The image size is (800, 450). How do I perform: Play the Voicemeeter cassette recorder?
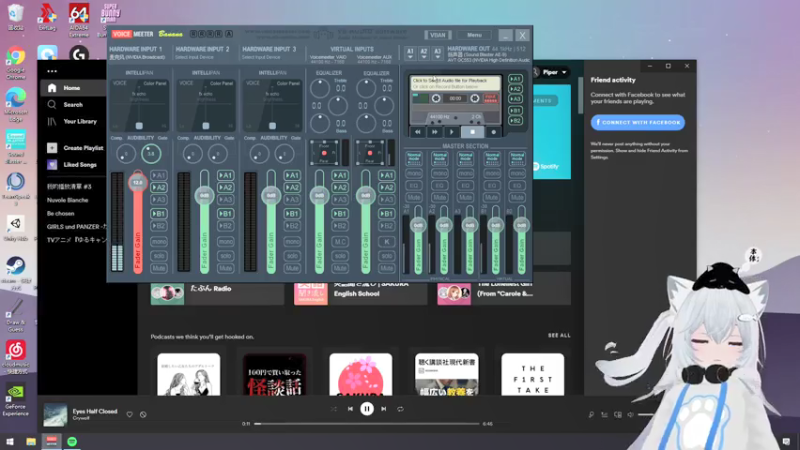click(452, 132)
